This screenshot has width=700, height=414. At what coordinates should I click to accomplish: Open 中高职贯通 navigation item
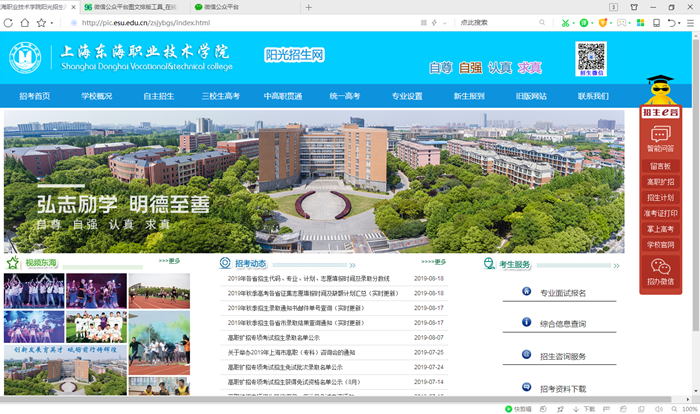pyautogui.click(x=283, y=96)
